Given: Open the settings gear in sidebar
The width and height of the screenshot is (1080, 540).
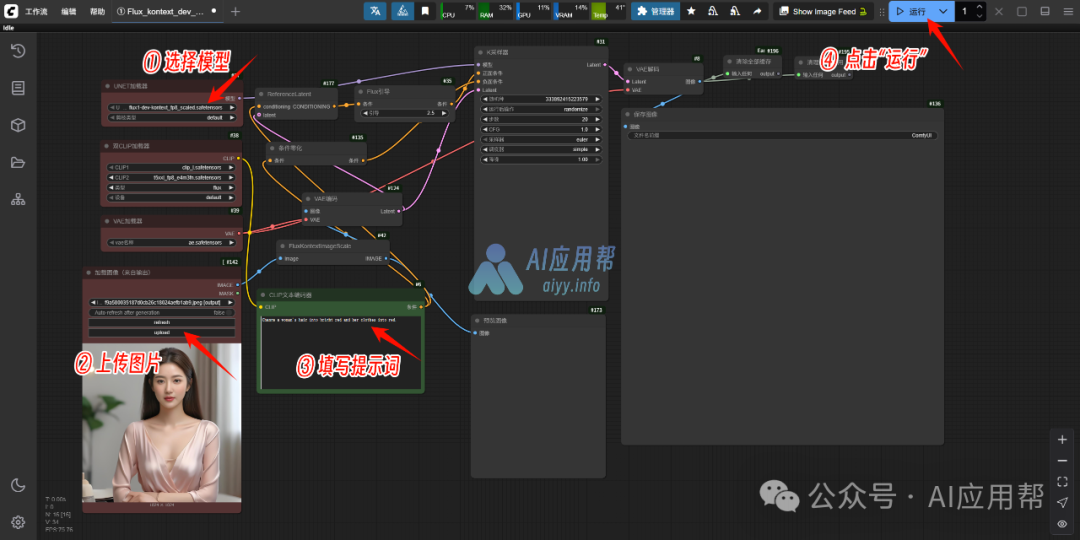Looking at the screenshot, I should (x=18, y=522).
